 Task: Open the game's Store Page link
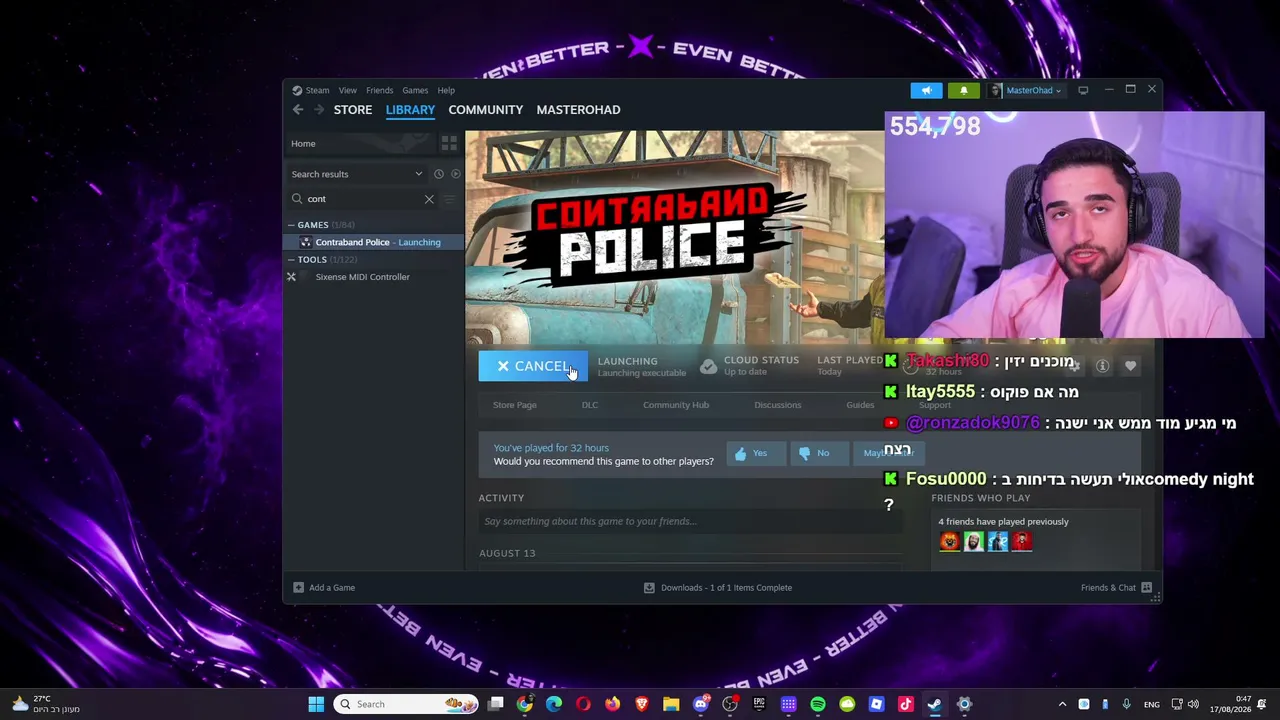click(515, 405)
